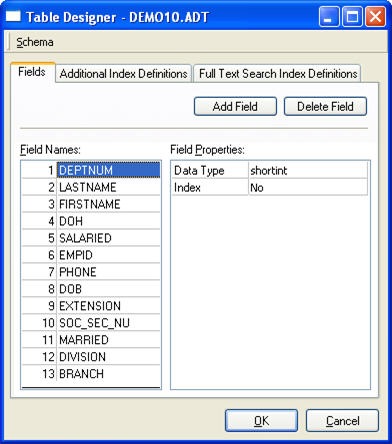
Task: Click row number 7 in field list
Action: click(39, 272)
